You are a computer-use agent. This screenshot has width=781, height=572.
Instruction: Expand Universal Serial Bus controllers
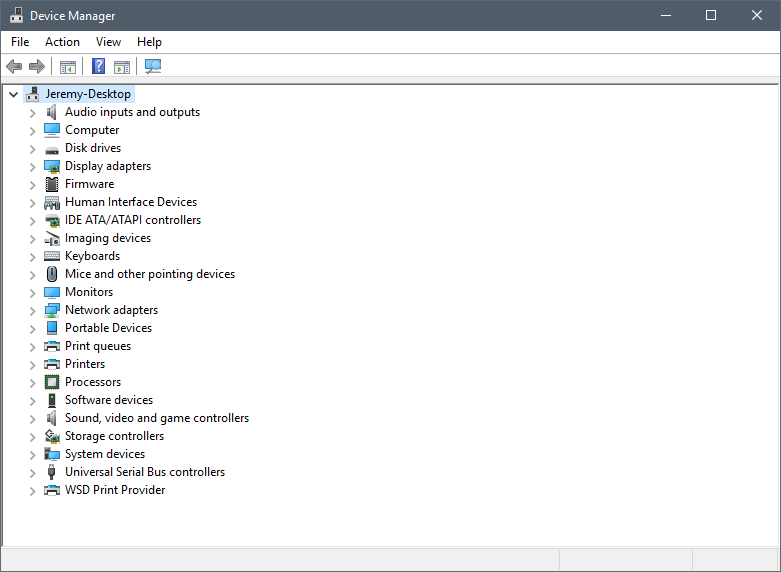[x=32, y=473]
